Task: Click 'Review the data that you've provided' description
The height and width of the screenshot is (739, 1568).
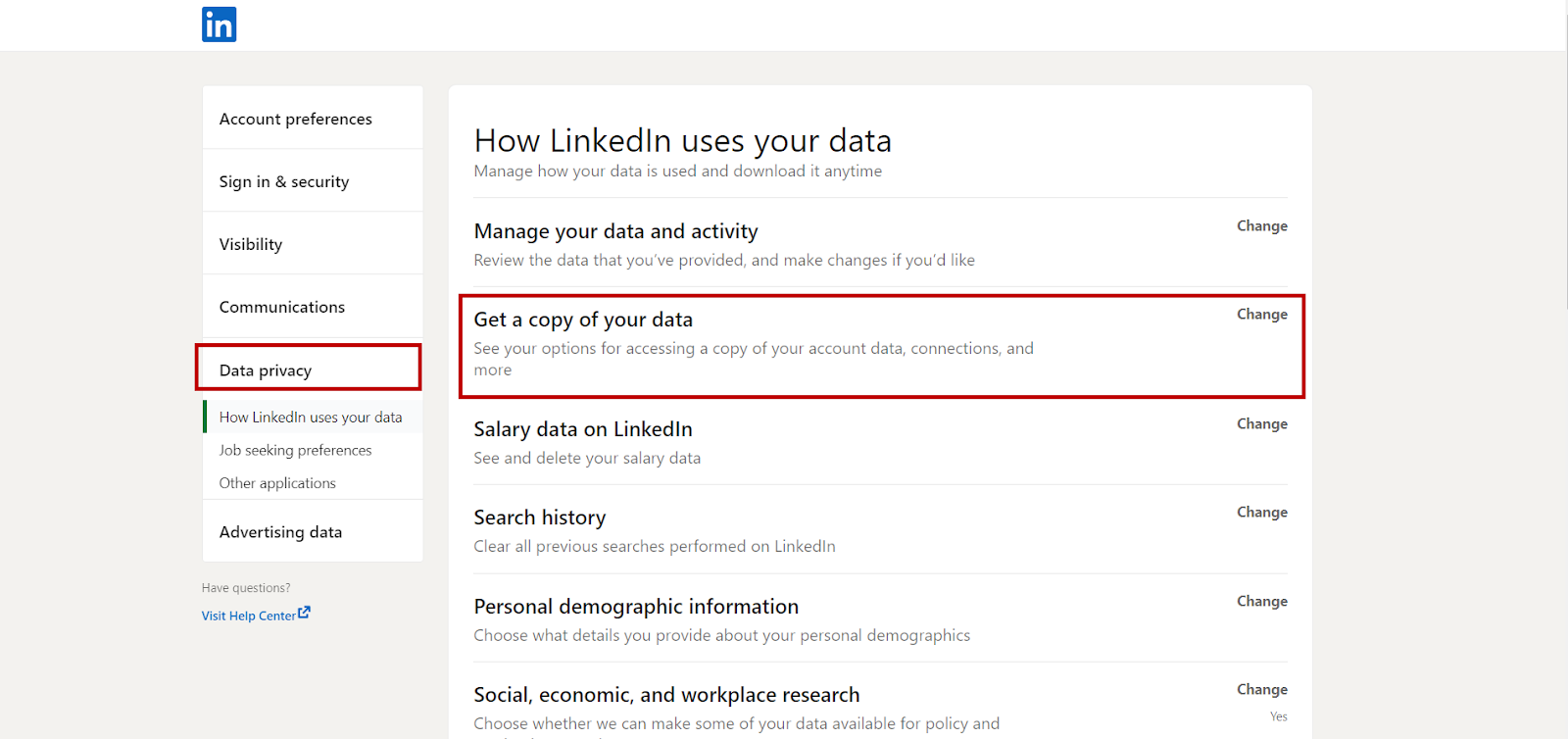Action: click(x=724, y=260)
